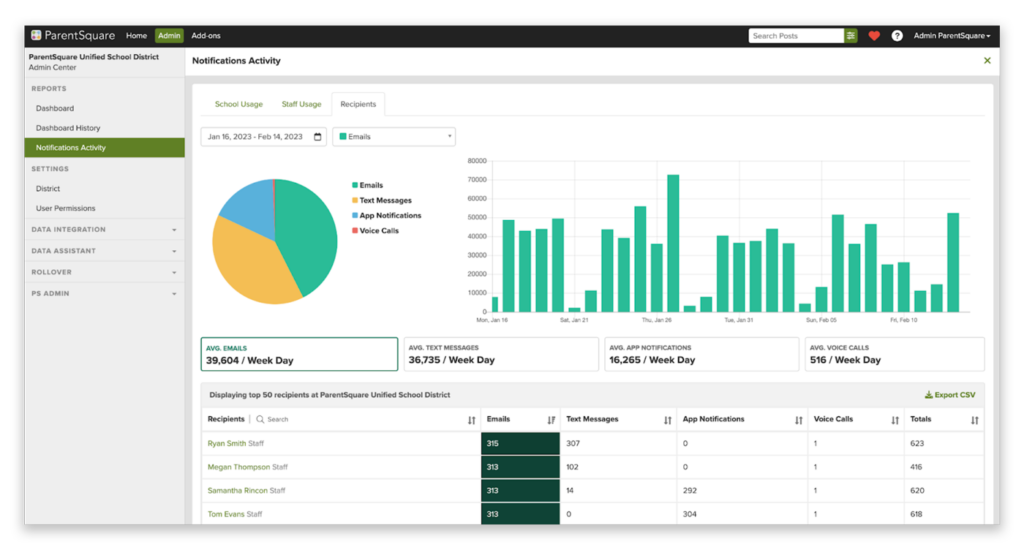Viewport: 1024px width, 550px height.
Task: Click the ParentSquare logo icon
Action: [36, 35]
